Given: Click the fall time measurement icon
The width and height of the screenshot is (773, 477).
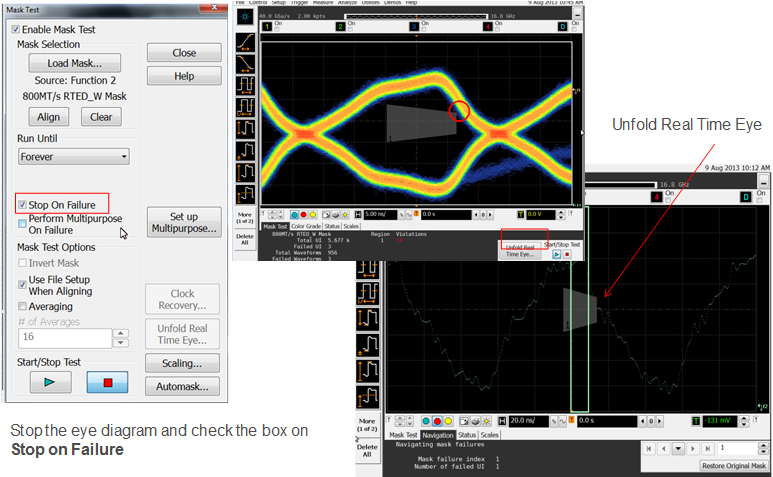Looking at the screenshot, I should click(245, 63).
